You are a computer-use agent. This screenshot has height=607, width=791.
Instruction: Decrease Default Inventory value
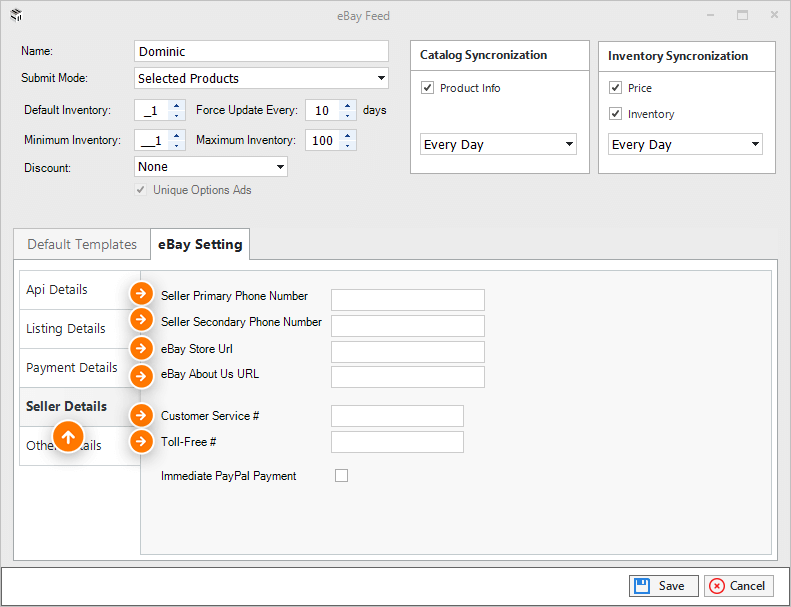(176, 116)
